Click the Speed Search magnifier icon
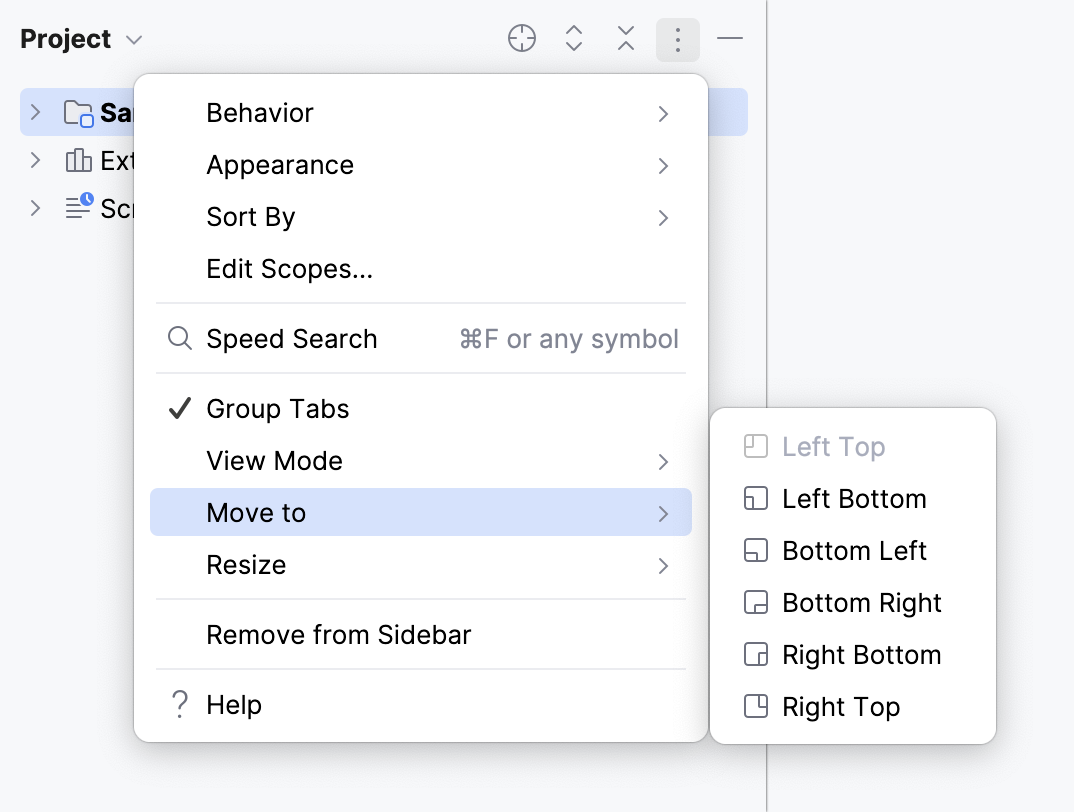1074x812 pixels. (180, 338)
